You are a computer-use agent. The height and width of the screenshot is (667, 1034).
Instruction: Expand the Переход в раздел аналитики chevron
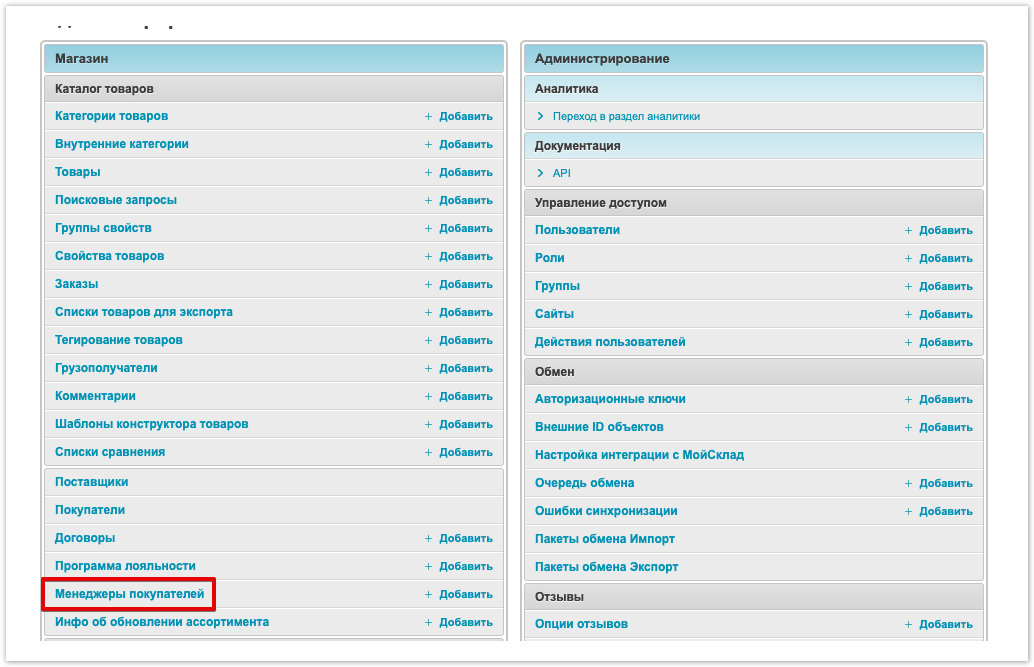point(540,116)
